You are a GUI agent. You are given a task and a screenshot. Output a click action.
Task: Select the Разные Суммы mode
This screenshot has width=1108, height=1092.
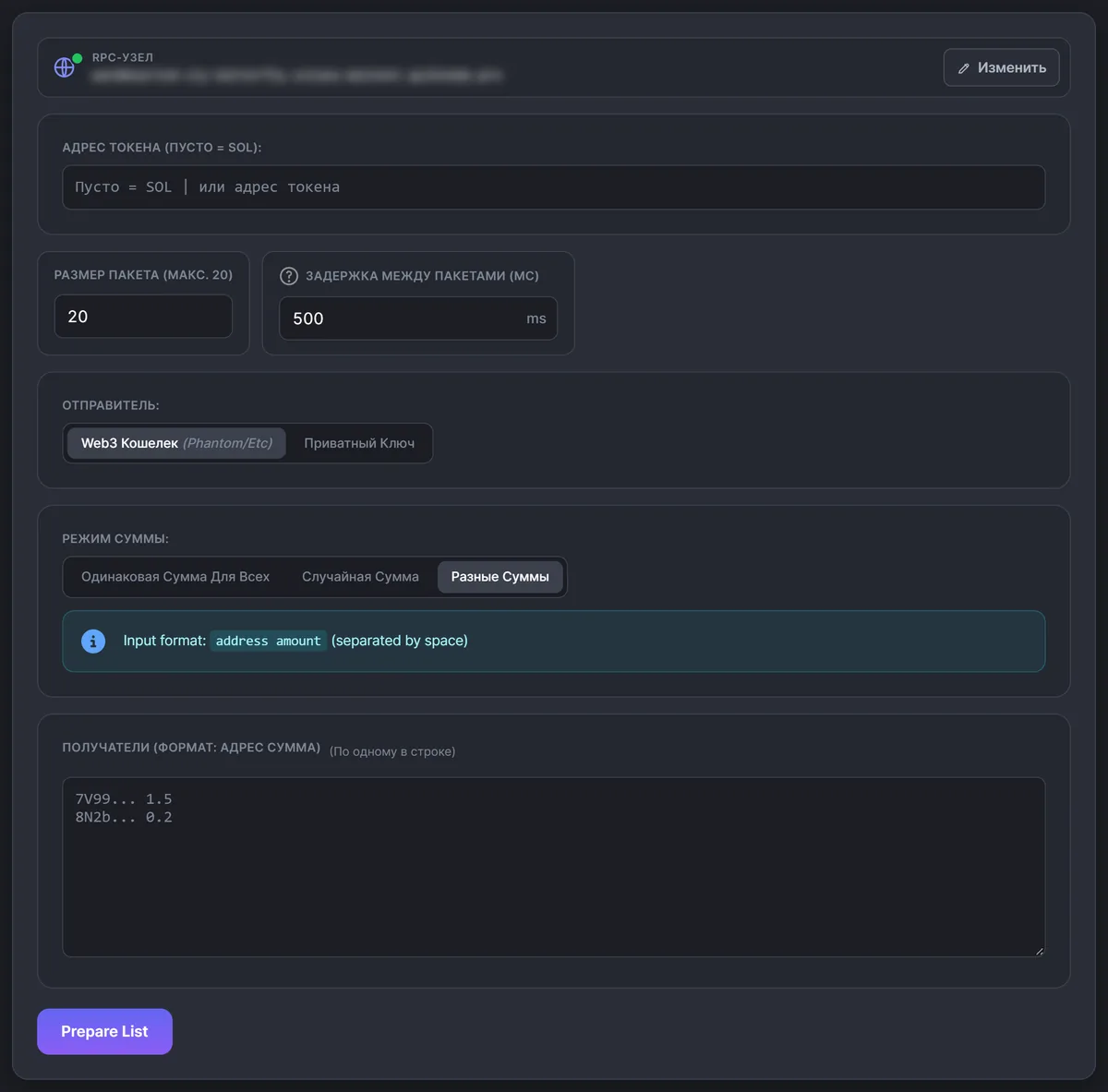[x=500, y=577]
